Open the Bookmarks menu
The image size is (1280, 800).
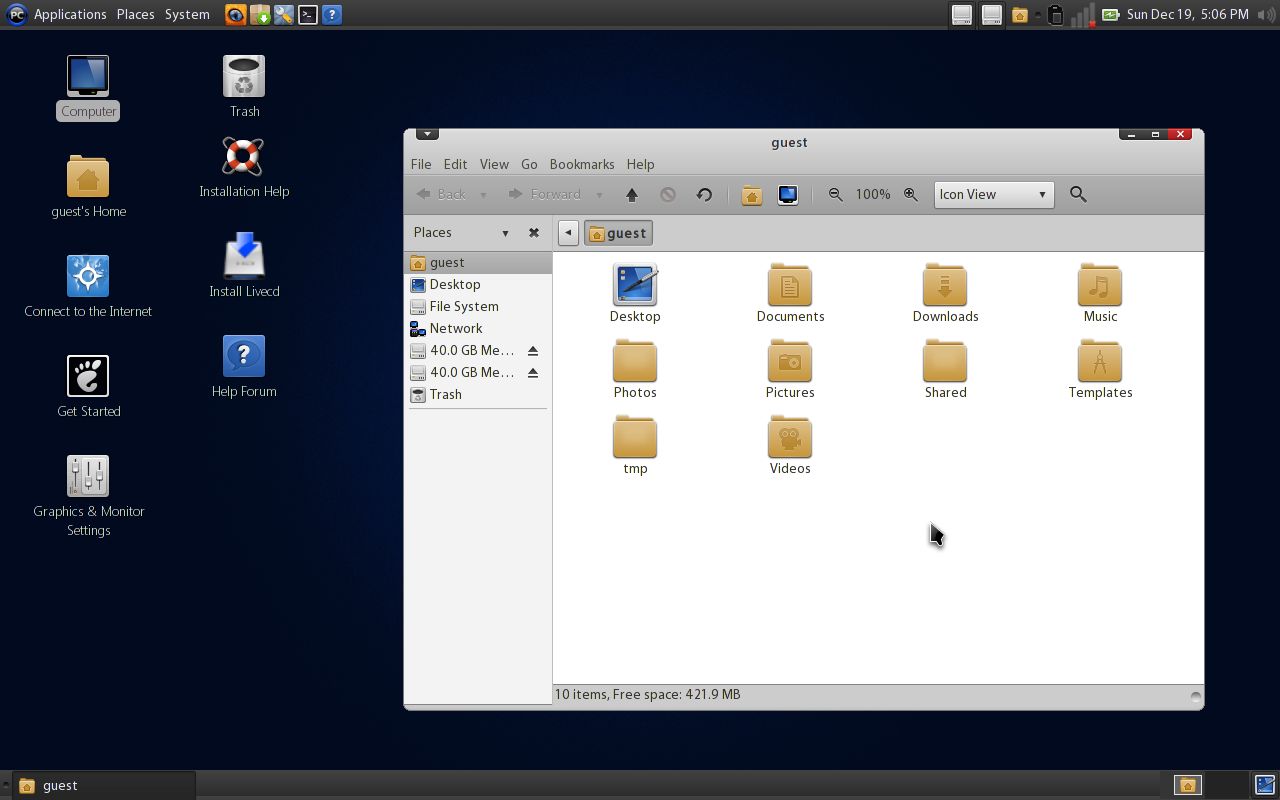click(582, 164)
